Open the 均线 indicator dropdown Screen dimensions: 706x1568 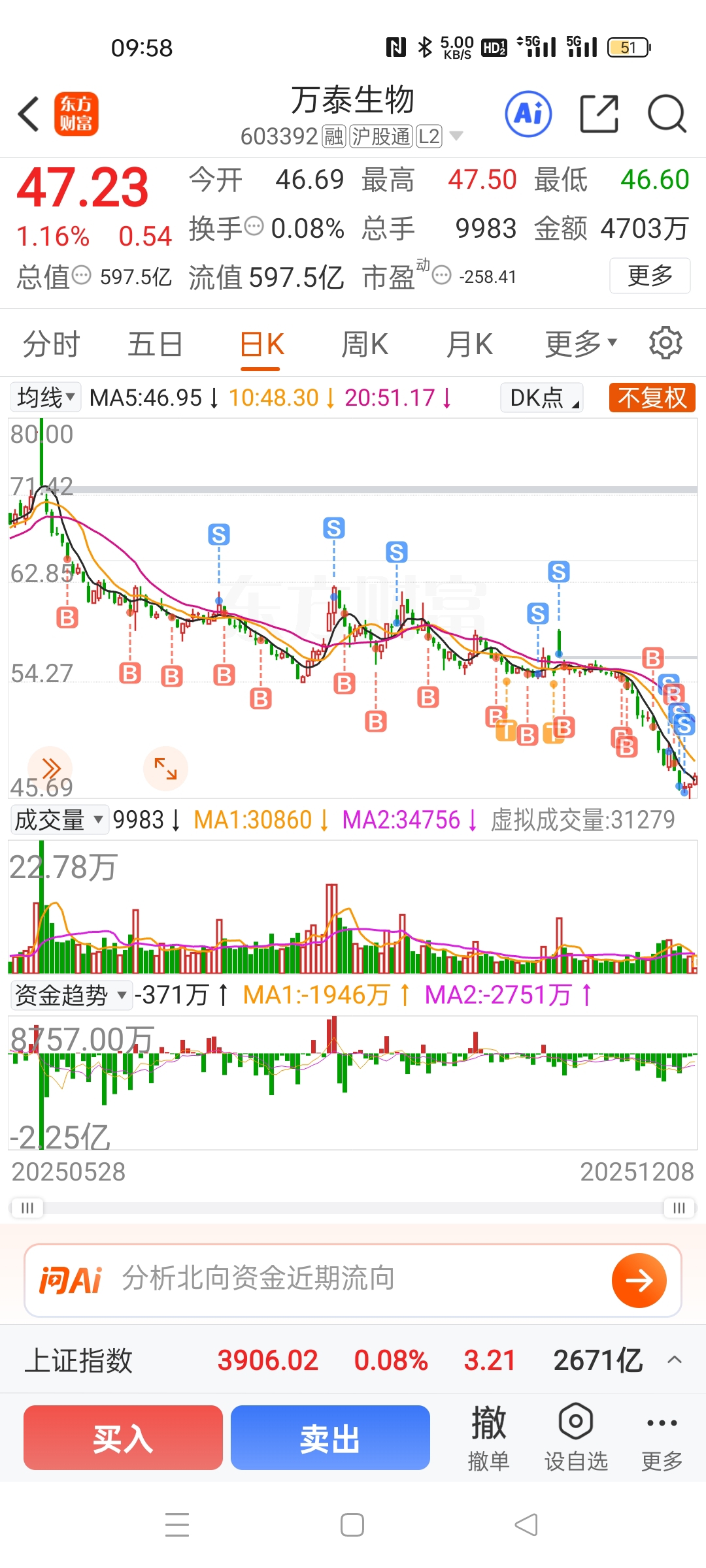[46, 397]
